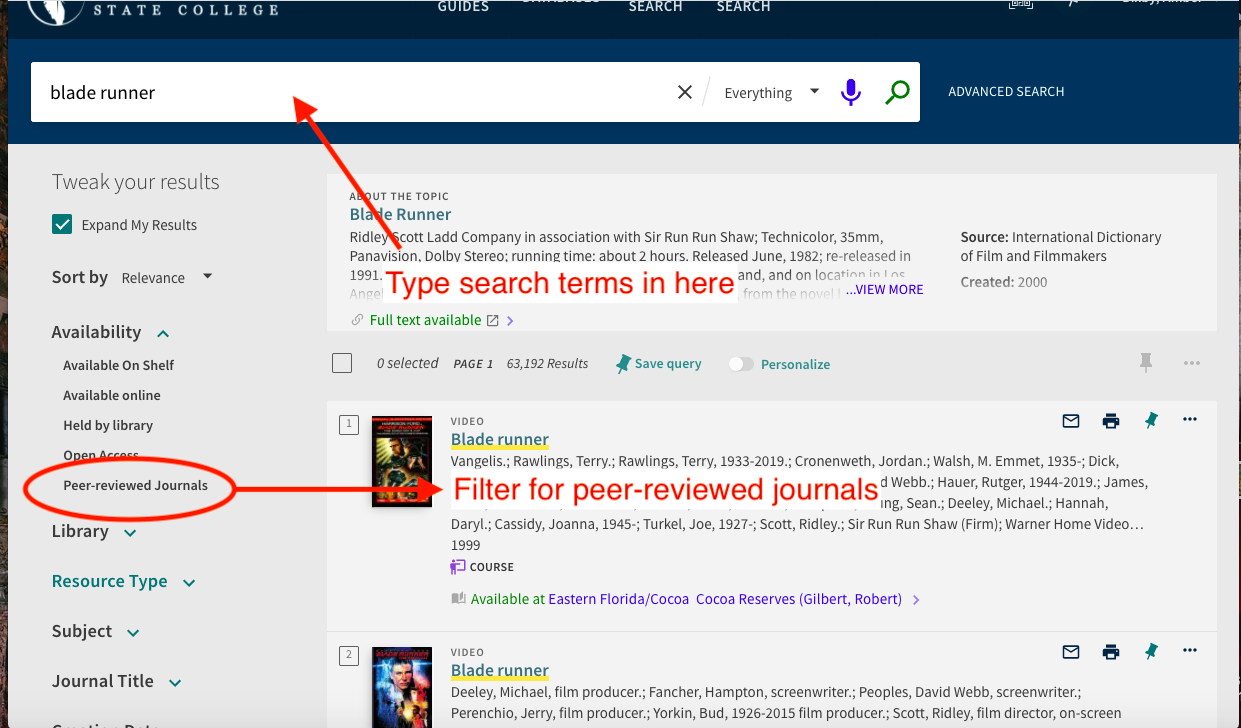This screenshot has height=728, width=1241.
Task: Click the Save query pin icon
Action: coord(624,364)
